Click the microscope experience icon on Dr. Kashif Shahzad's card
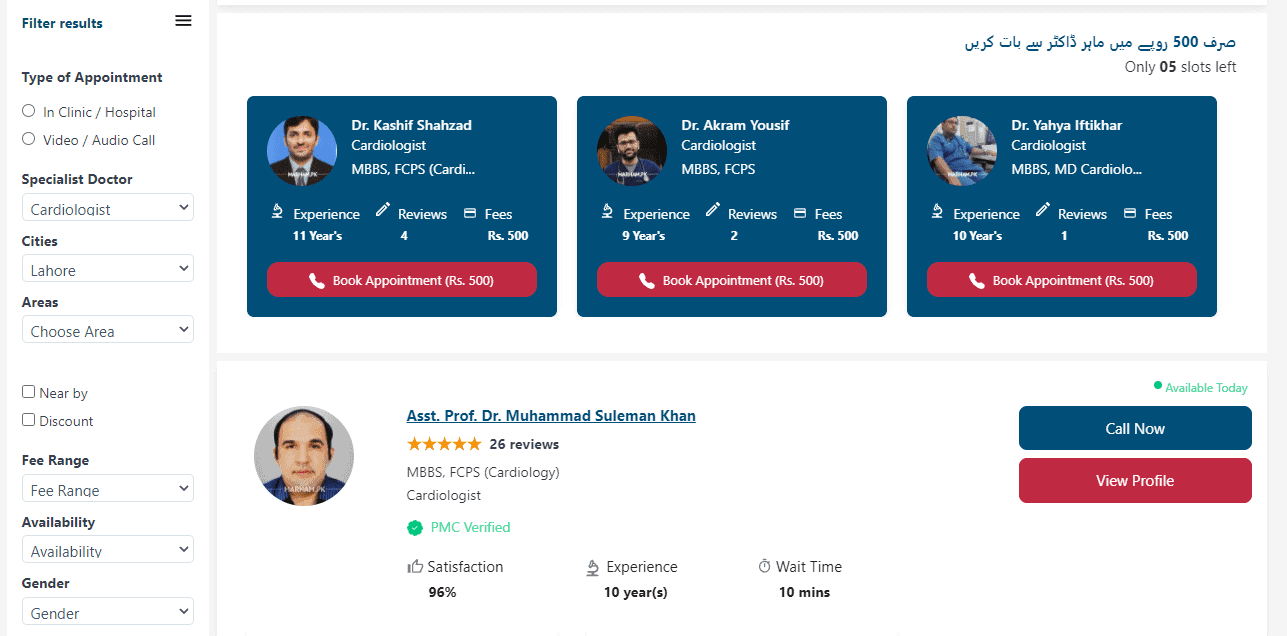The image size is (1287, 636). point(277,210)
